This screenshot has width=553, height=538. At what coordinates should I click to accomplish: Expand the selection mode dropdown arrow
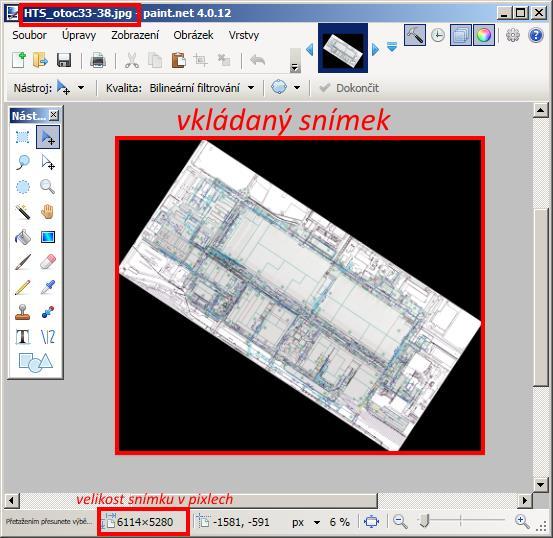coord(297,87)
